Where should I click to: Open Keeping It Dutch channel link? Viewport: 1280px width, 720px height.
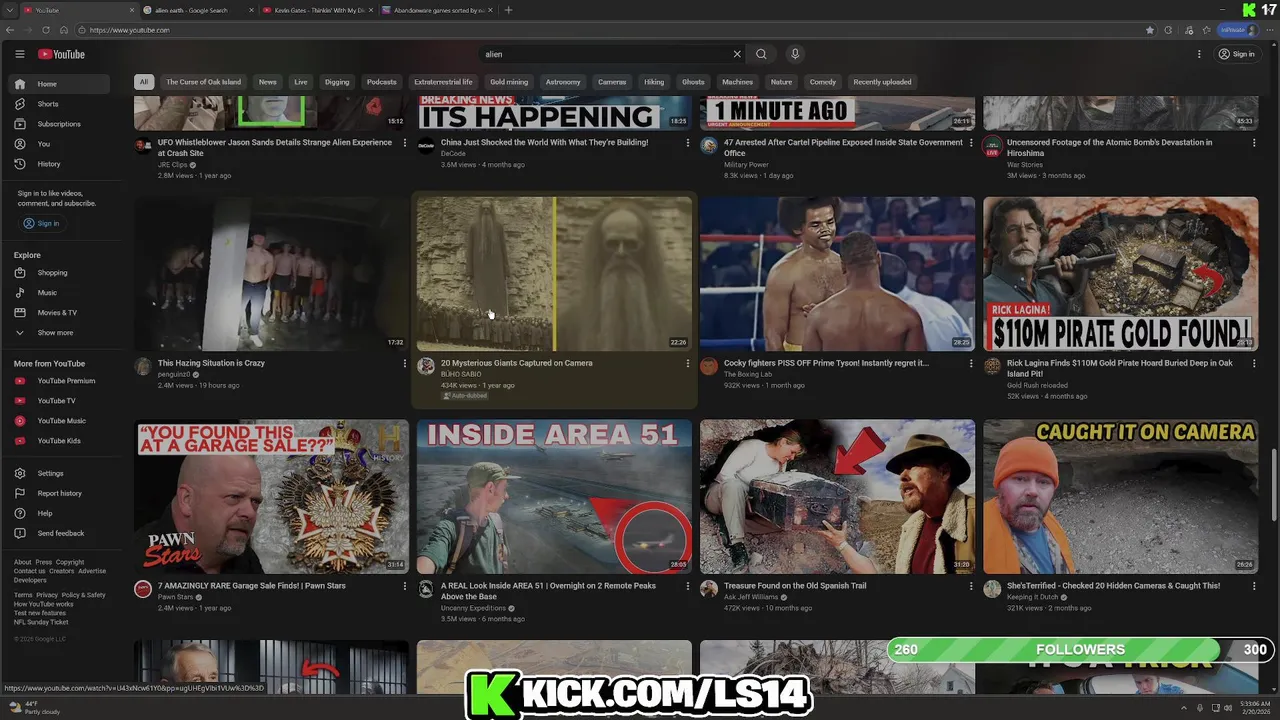1033,597
